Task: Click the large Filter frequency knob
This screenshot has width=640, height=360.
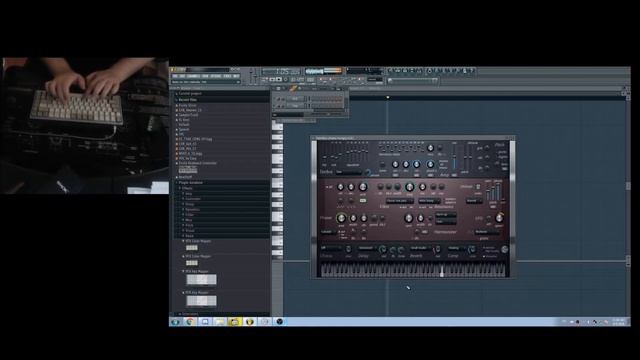Action: pyautogui.click(x=410, y=187)
